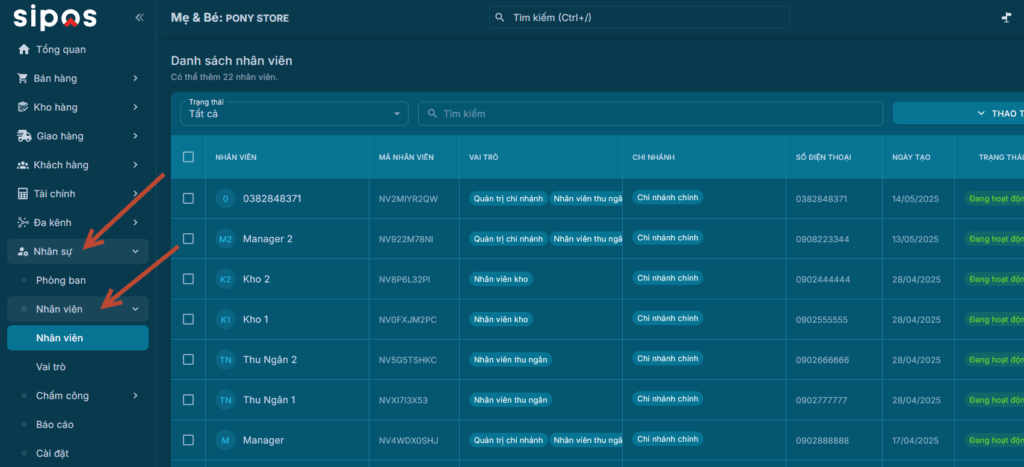This screenshot has height=467, width=1024.
Task: Expand Chấm công submenu chevron
Action: click(135, 396)
